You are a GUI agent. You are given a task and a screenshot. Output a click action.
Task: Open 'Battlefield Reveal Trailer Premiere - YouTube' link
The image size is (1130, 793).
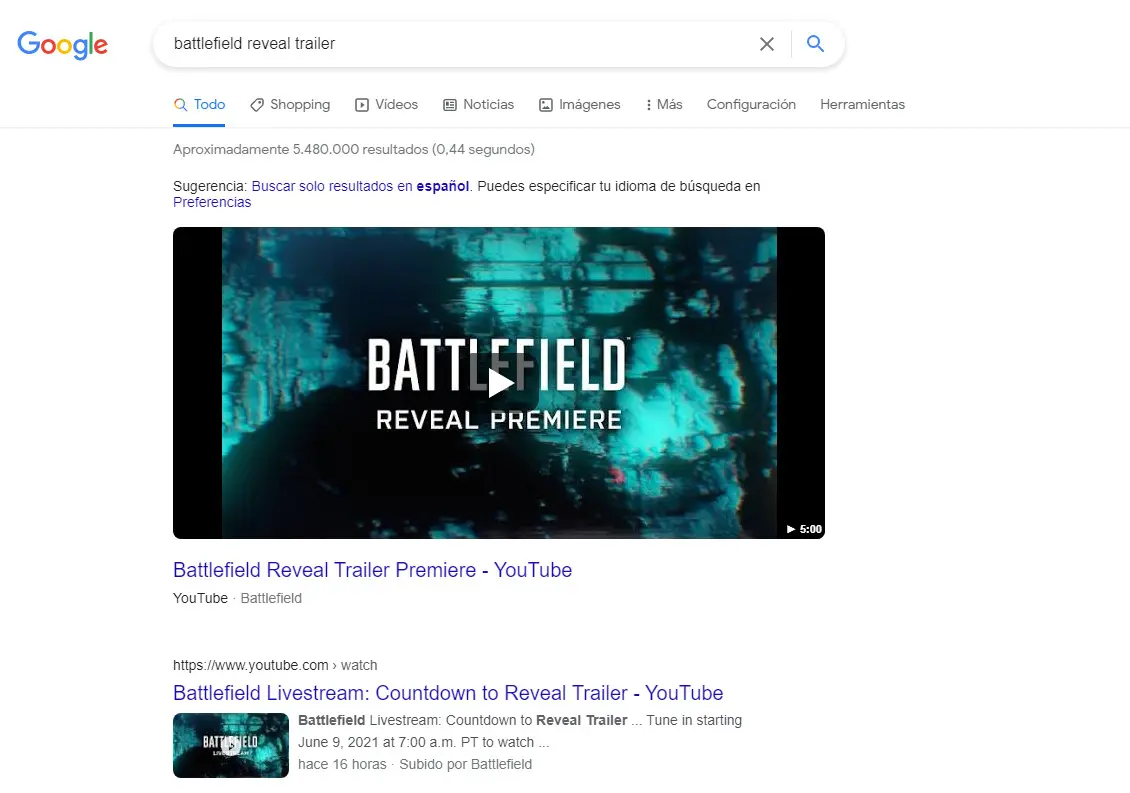tap(373, 570)
